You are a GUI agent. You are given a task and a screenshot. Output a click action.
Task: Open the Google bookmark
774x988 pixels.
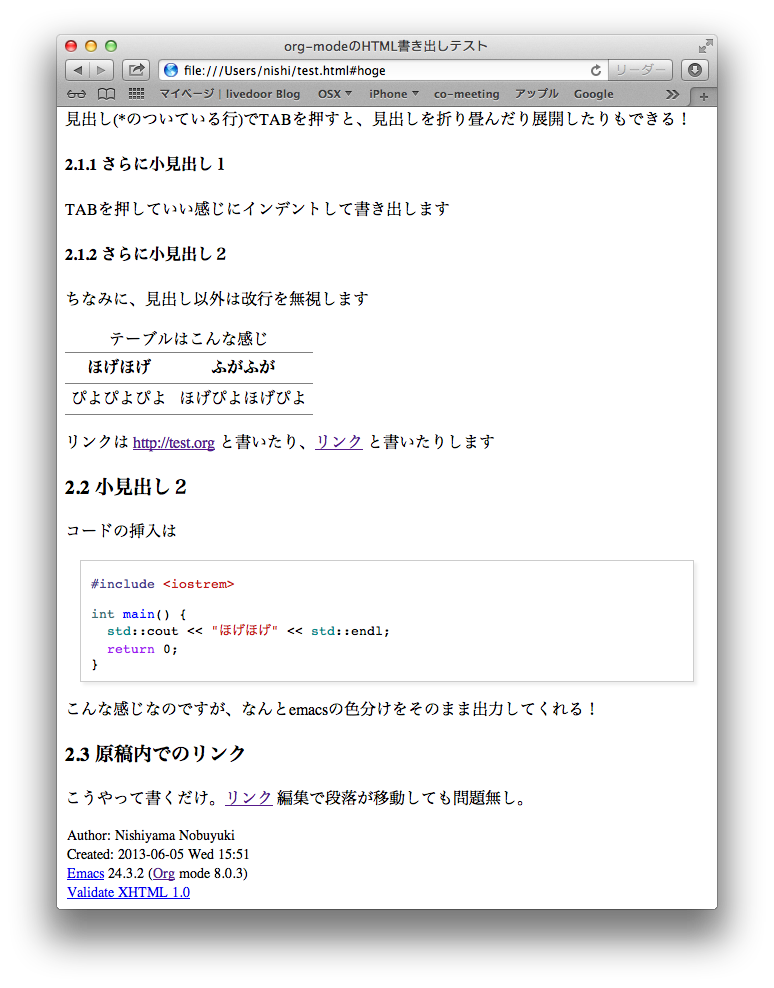tap(593, 94)
